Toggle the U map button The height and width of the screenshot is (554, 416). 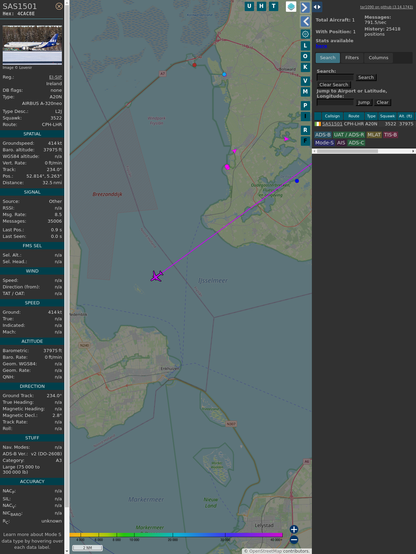coord(249,6)
